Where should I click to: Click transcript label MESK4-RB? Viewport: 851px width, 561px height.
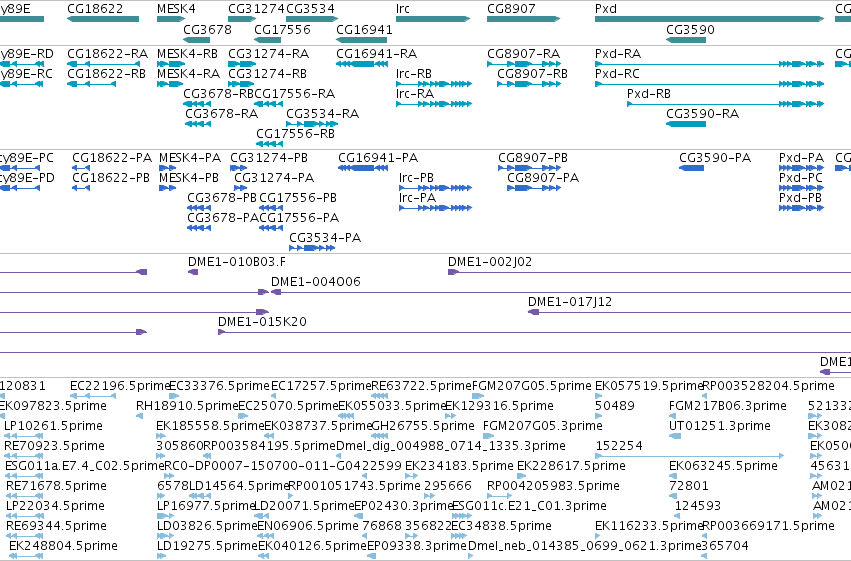click(187, 54)
